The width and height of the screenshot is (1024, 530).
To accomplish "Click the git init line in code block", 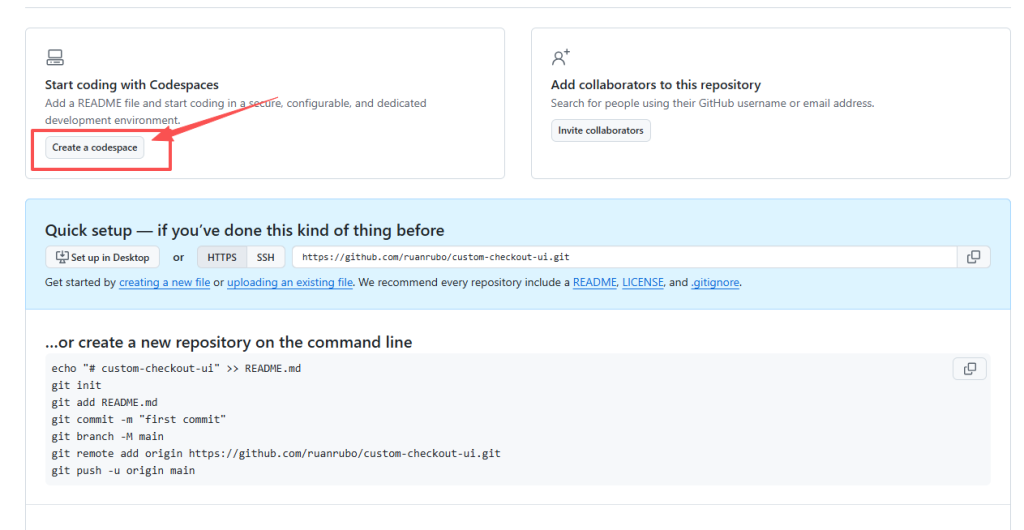I will coord(76,385).
